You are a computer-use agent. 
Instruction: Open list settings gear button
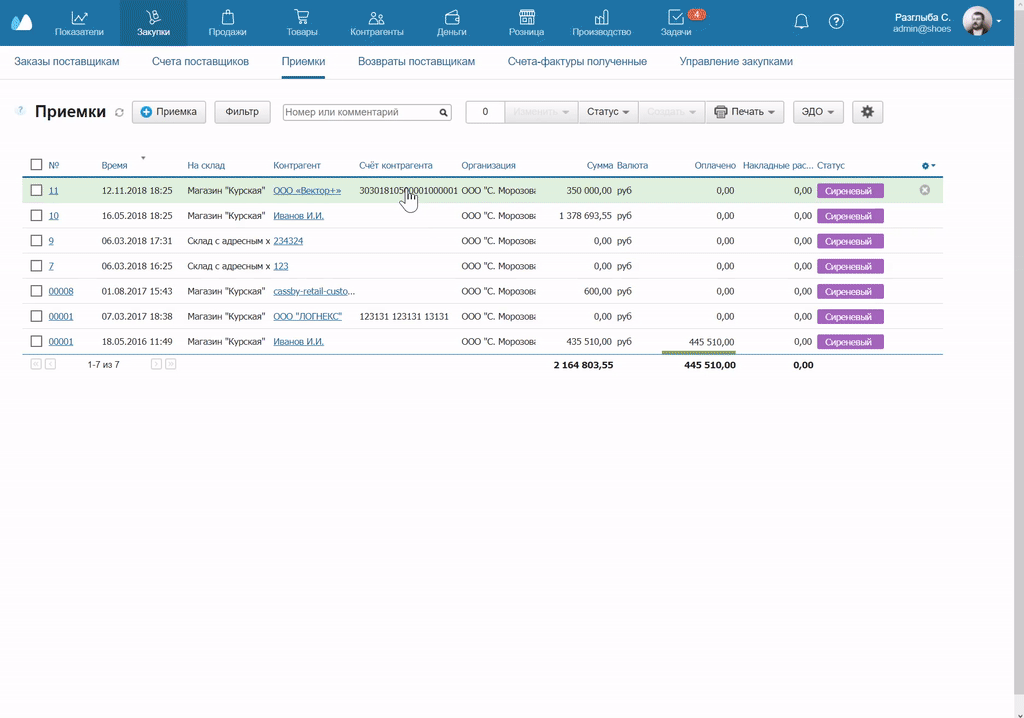pyautogui.click(x=867, y=112)
